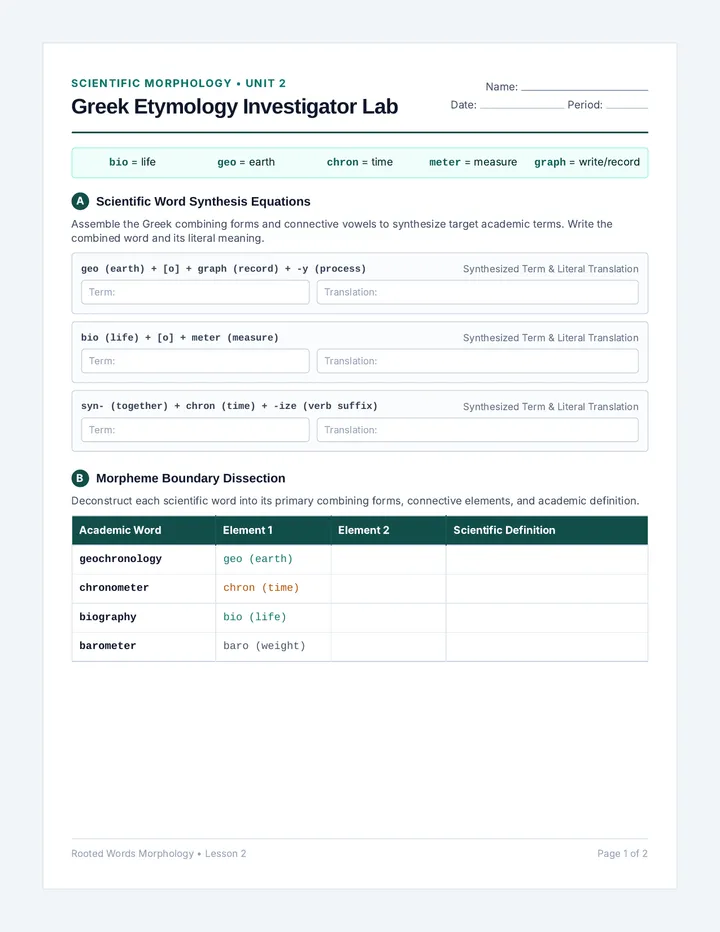
Task: Click the 'bio = life' key entry
Action: (132, 162)
